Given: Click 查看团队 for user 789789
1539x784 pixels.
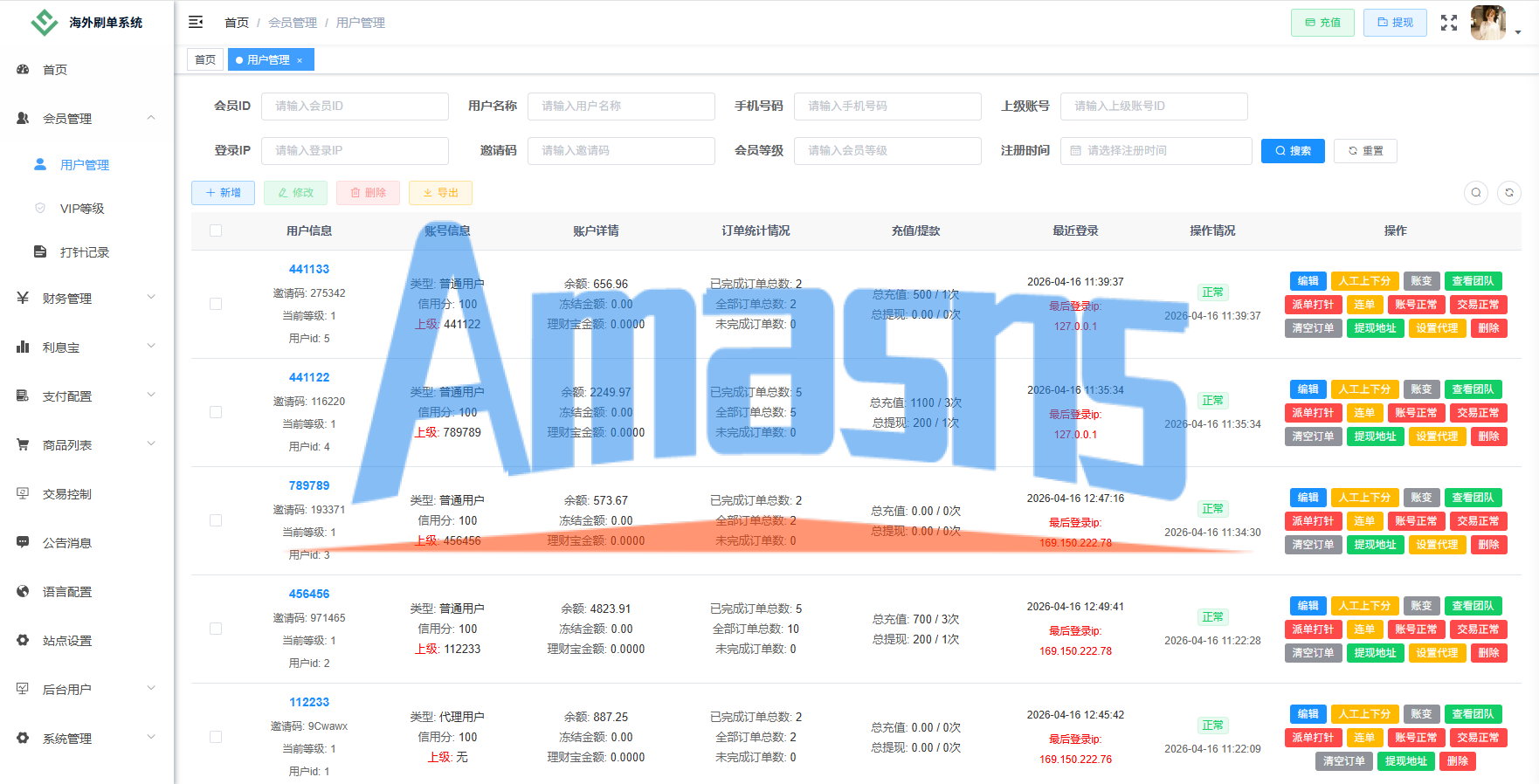Looking at the screenshot, I should (1473, 498).
